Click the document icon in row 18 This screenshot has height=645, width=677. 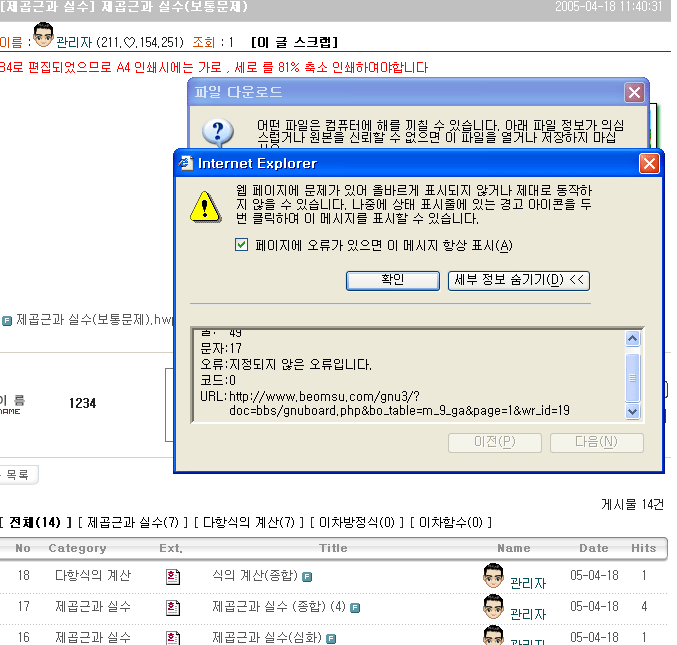[x=173, y=577]
